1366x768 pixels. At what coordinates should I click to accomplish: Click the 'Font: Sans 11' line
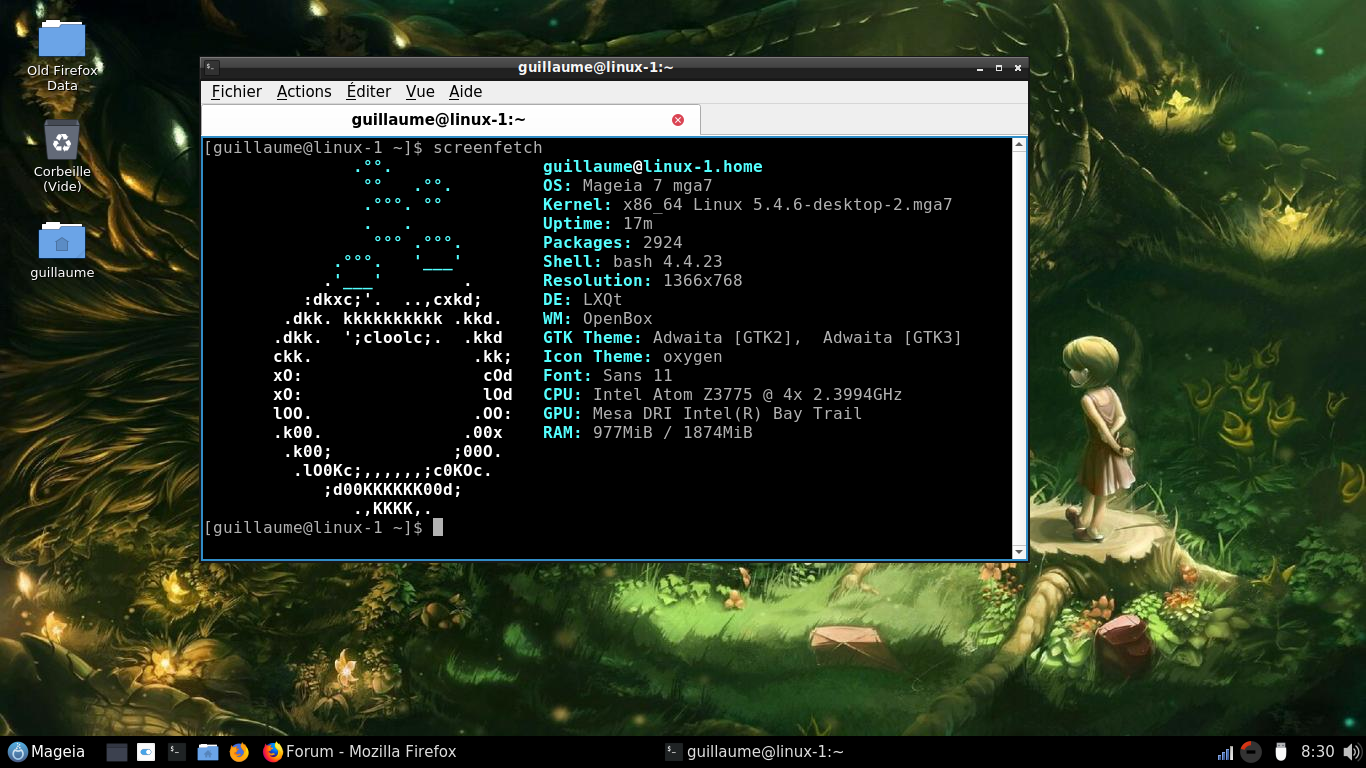click(x=608, y=376)
